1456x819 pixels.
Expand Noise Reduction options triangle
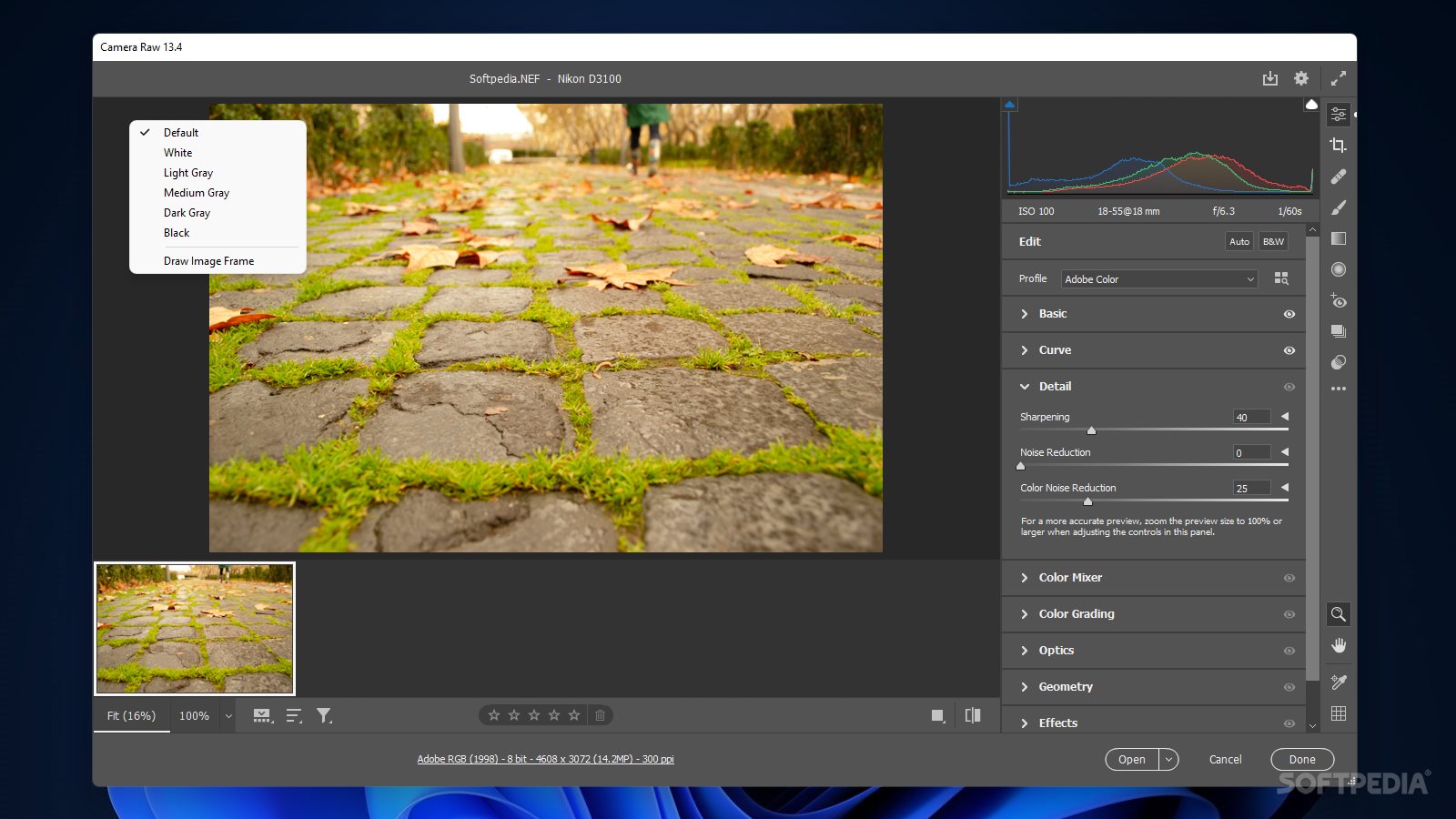click(1285, 451)
